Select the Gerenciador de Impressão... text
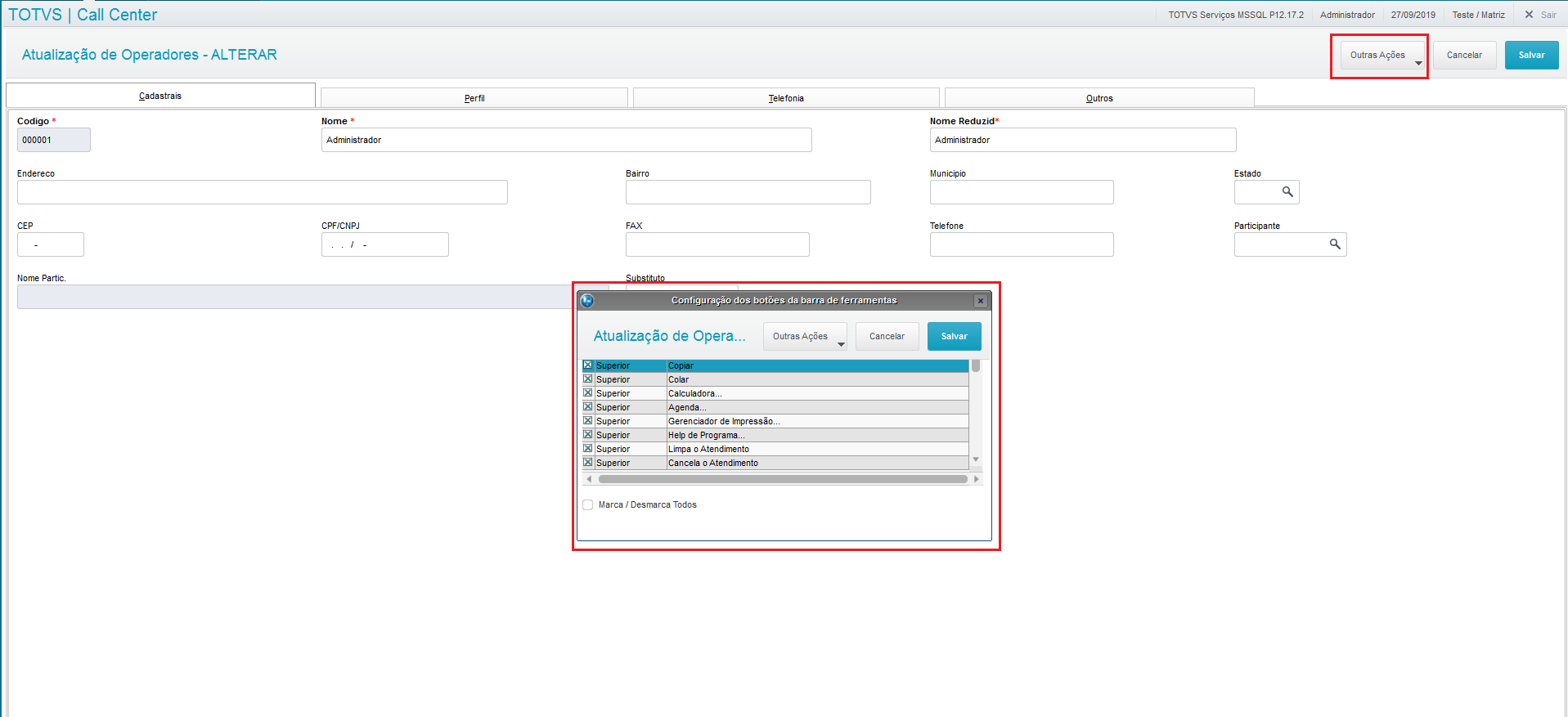Screen dimensions: 1568x717 click(724, 422)
